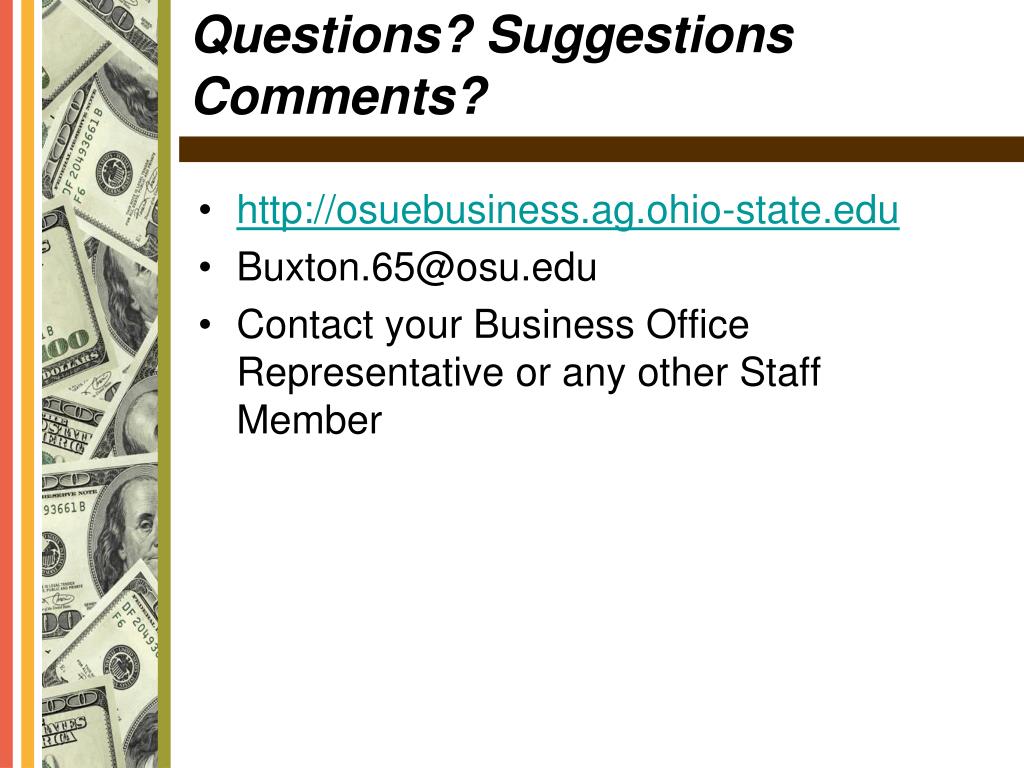Click the '93661 B' serial number fragment
This screenshot has height=768, width=1024.
(65, 507)
